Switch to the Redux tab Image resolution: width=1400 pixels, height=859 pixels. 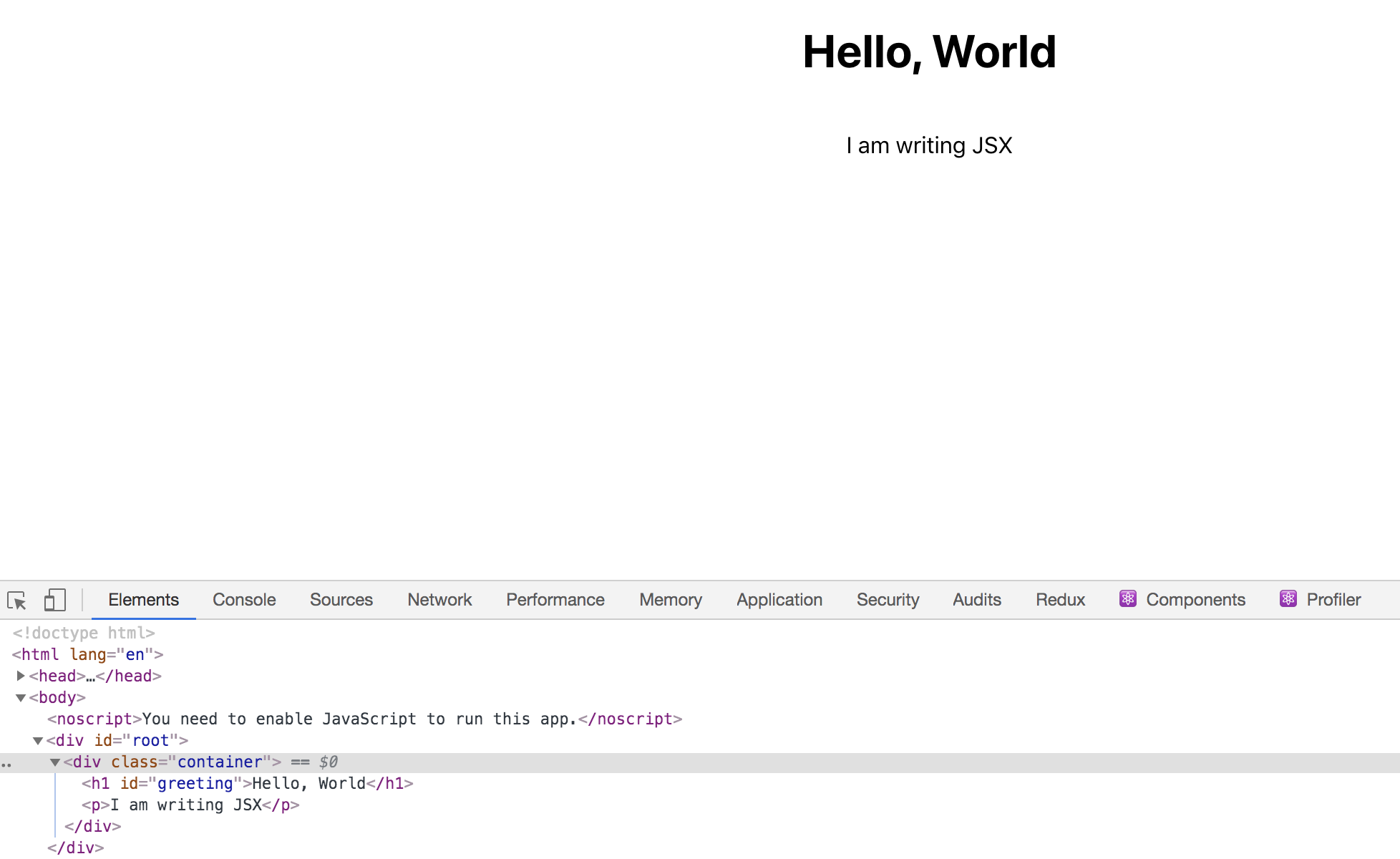pos(1060,600)
